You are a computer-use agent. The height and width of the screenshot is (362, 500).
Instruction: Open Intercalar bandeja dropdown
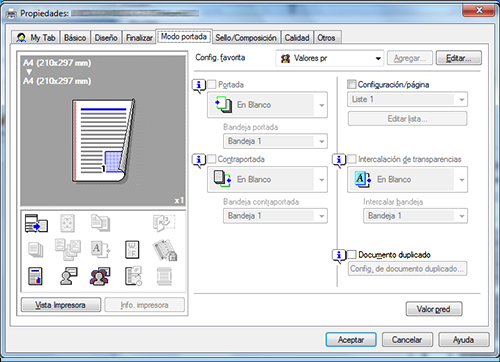pos(415,216)
